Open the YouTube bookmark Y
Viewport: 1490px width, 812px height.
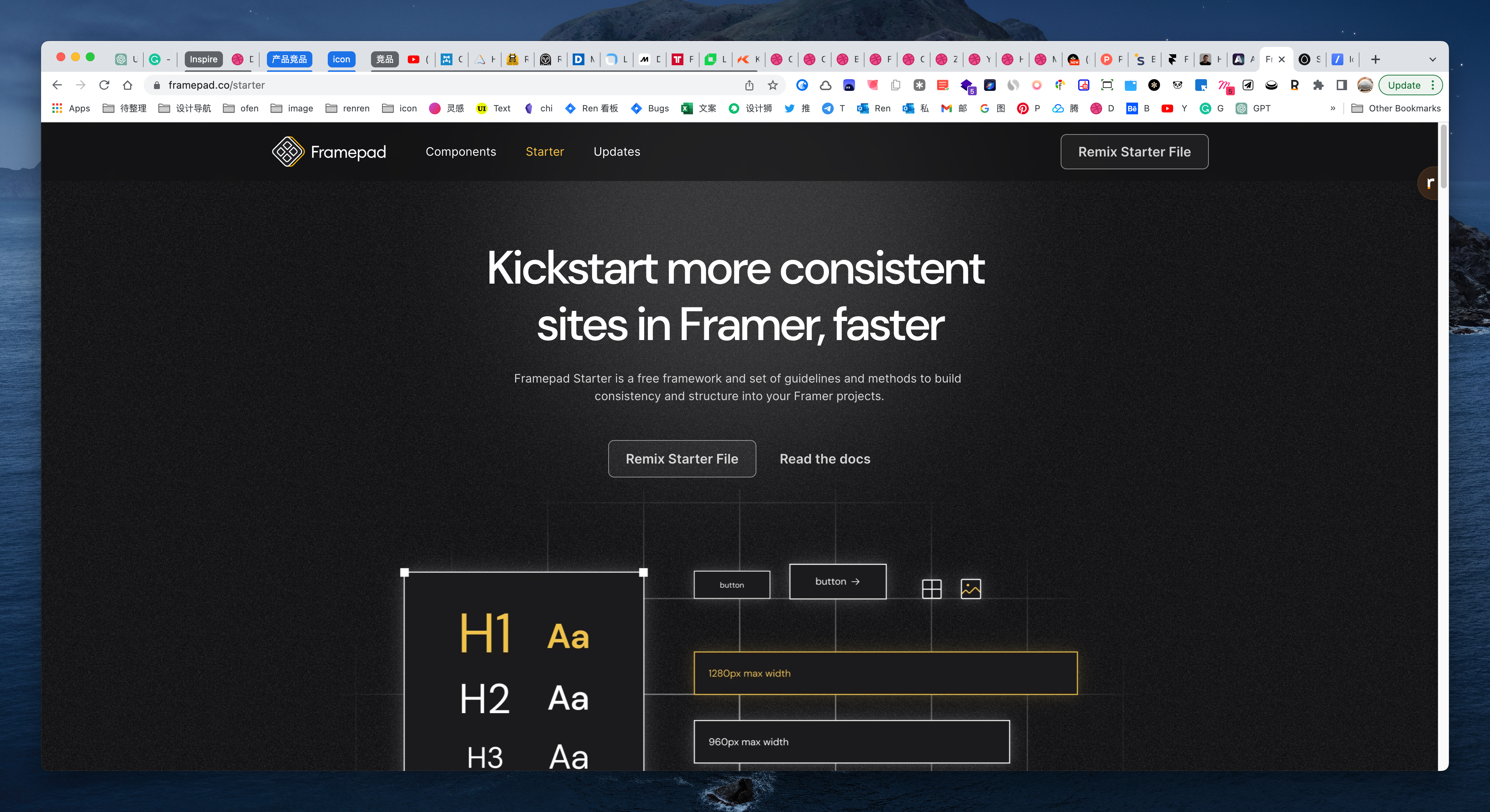1174,108
